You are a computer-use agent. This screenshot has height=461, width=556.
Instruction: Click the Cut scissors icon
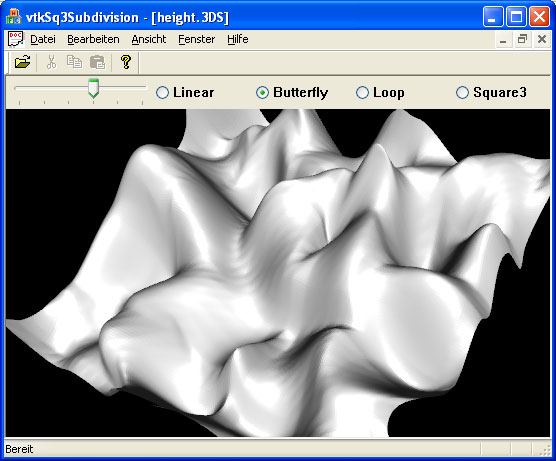52,62
